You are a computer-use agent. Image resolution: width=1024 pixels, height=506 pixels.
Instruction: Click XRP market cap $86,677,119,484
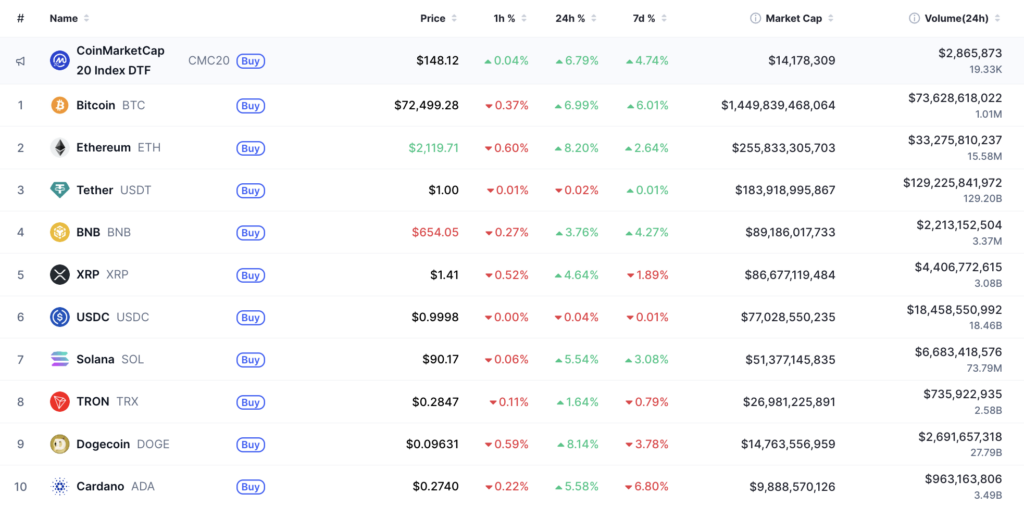[x=790, y=274]
